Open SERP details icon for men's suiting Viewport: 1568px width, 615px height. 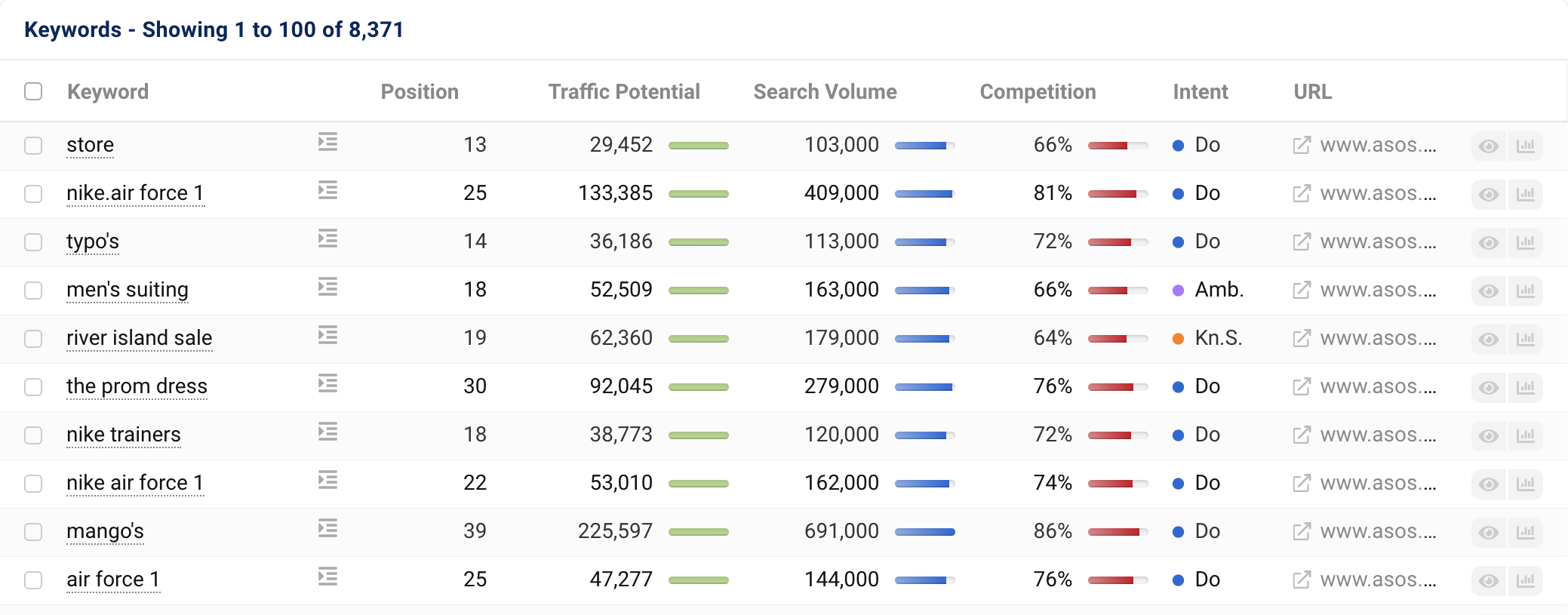(x=327, y=287)
